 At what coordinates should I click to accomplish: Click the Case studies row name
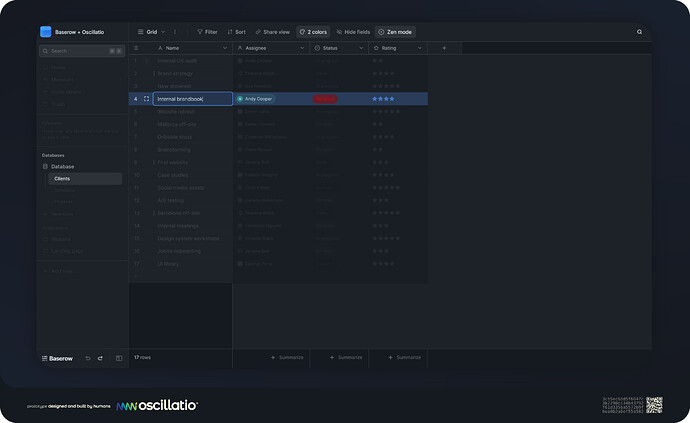click(x=173, y=175)
